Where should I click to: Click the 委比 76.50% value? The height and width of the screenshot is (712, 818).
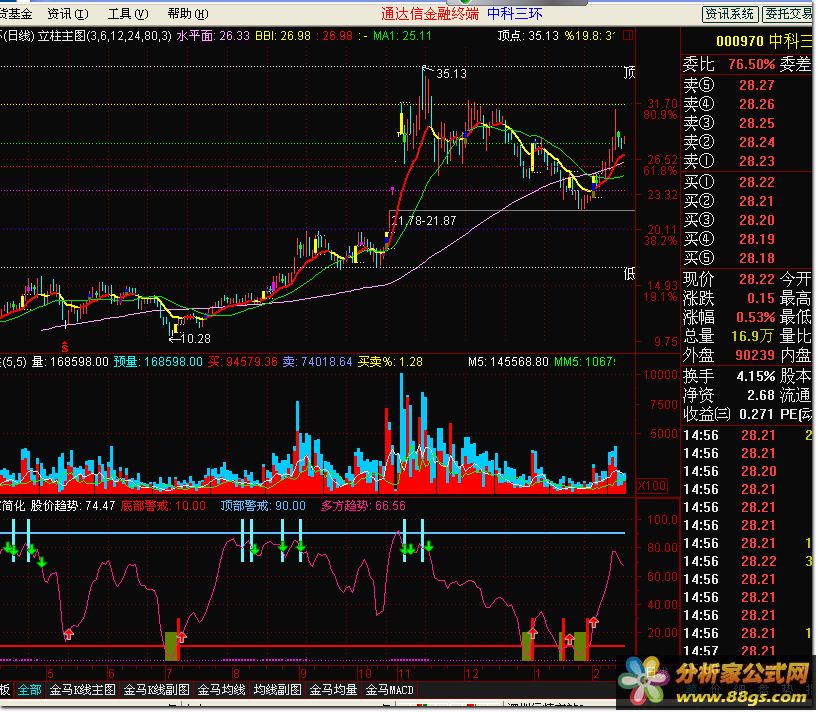tap(751, 64)
